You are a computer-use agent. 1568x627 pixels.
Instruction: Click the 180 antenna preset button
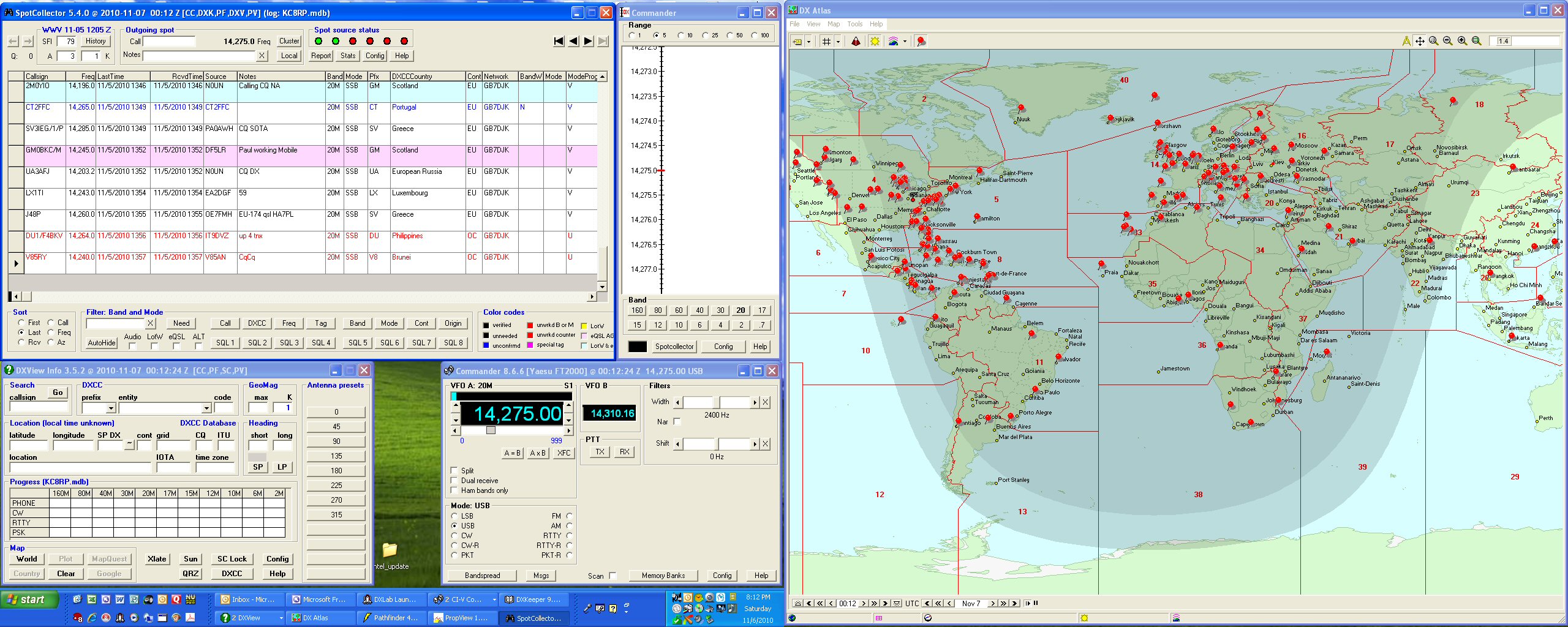(x=336, y=471)
